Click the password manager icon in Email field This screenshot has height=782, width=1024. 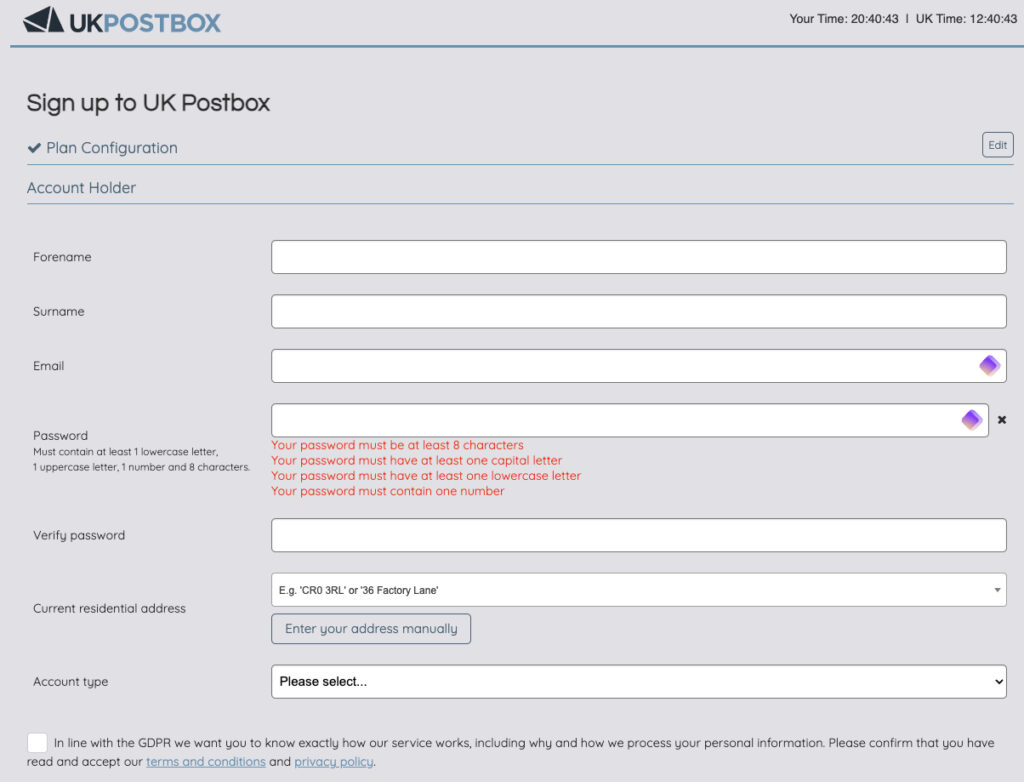(x=989, y=366)
